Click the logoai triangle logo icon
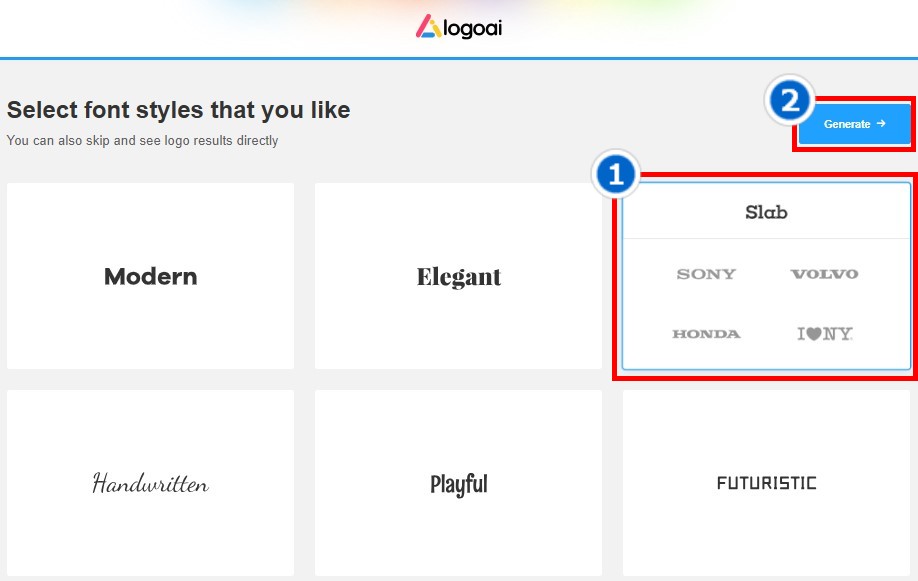The image size is (918, 581). point(429,26)
